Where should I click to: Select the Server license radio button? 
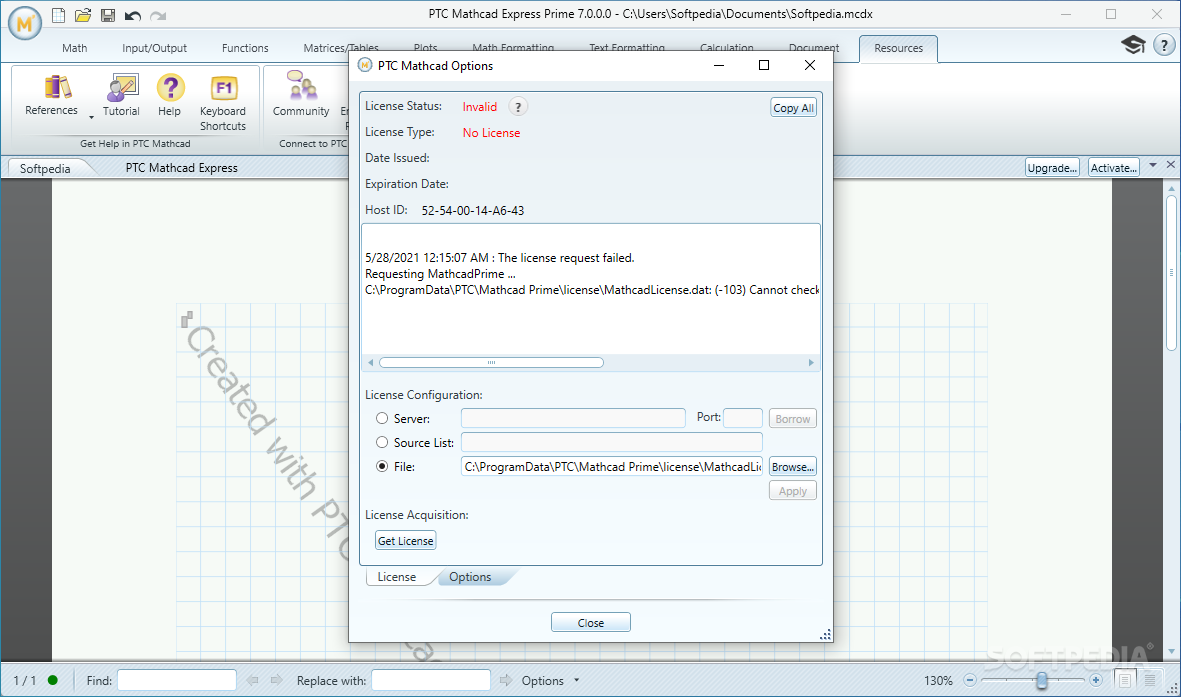382,418
